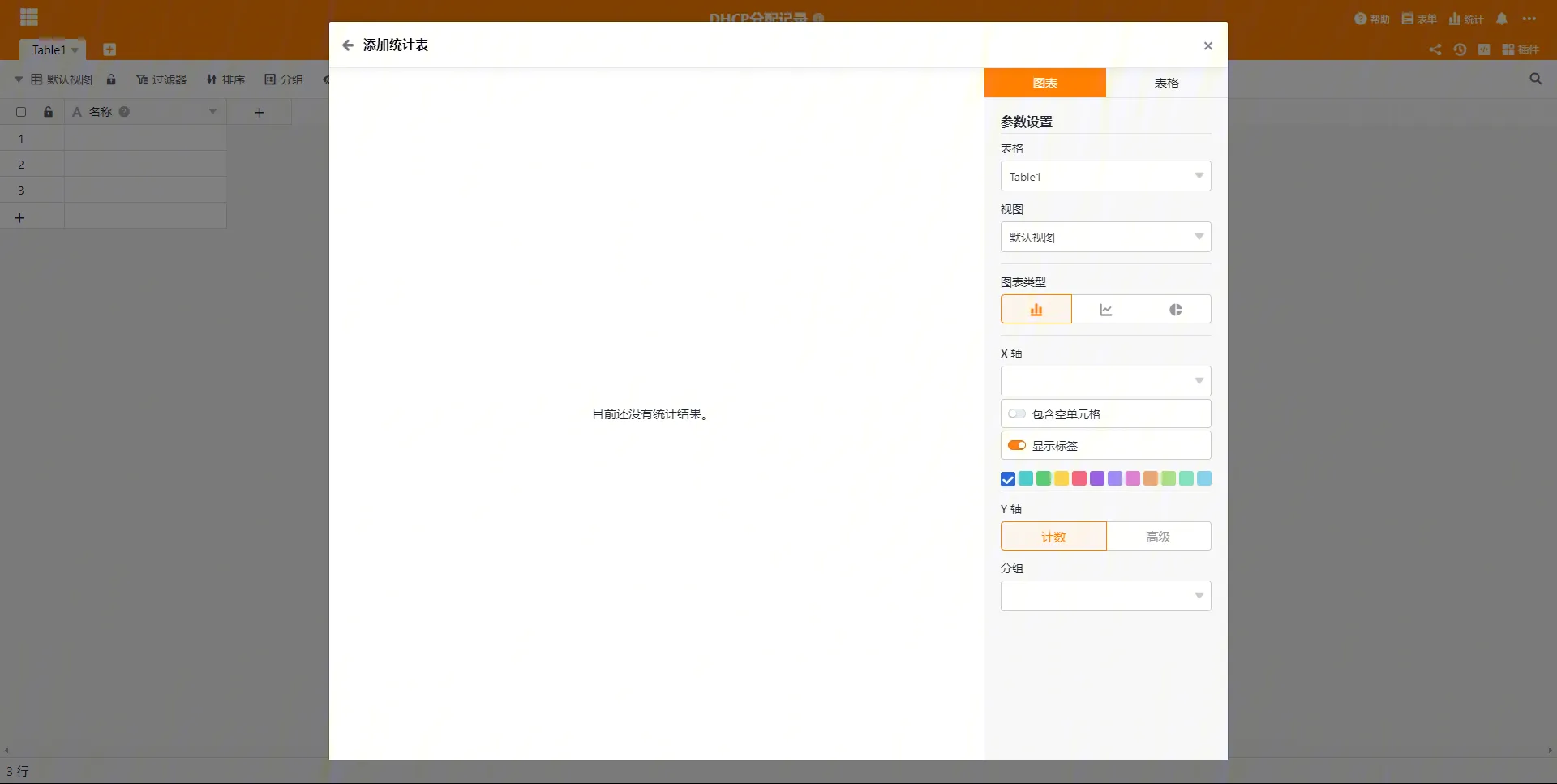Select the bar chart type icon
The image size is (1557, 784).
(x=1036, y=310)
